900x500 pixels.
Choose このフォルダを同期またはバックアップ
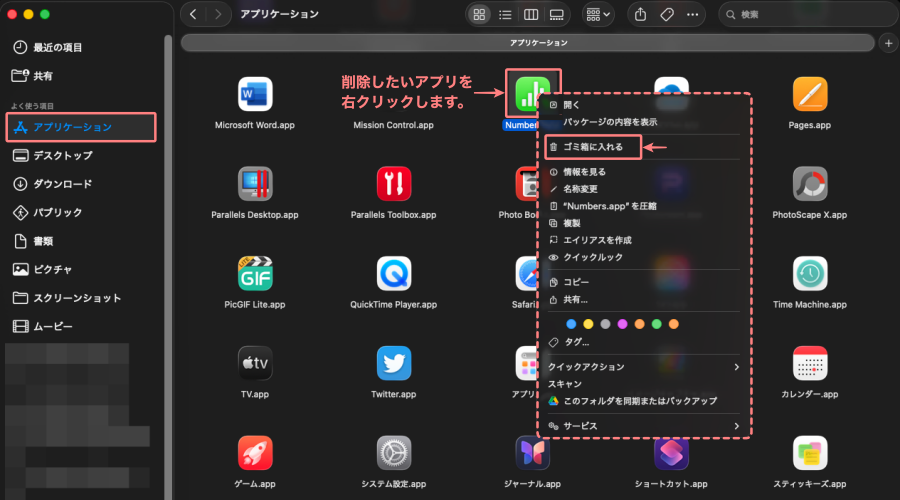[643, 401]
